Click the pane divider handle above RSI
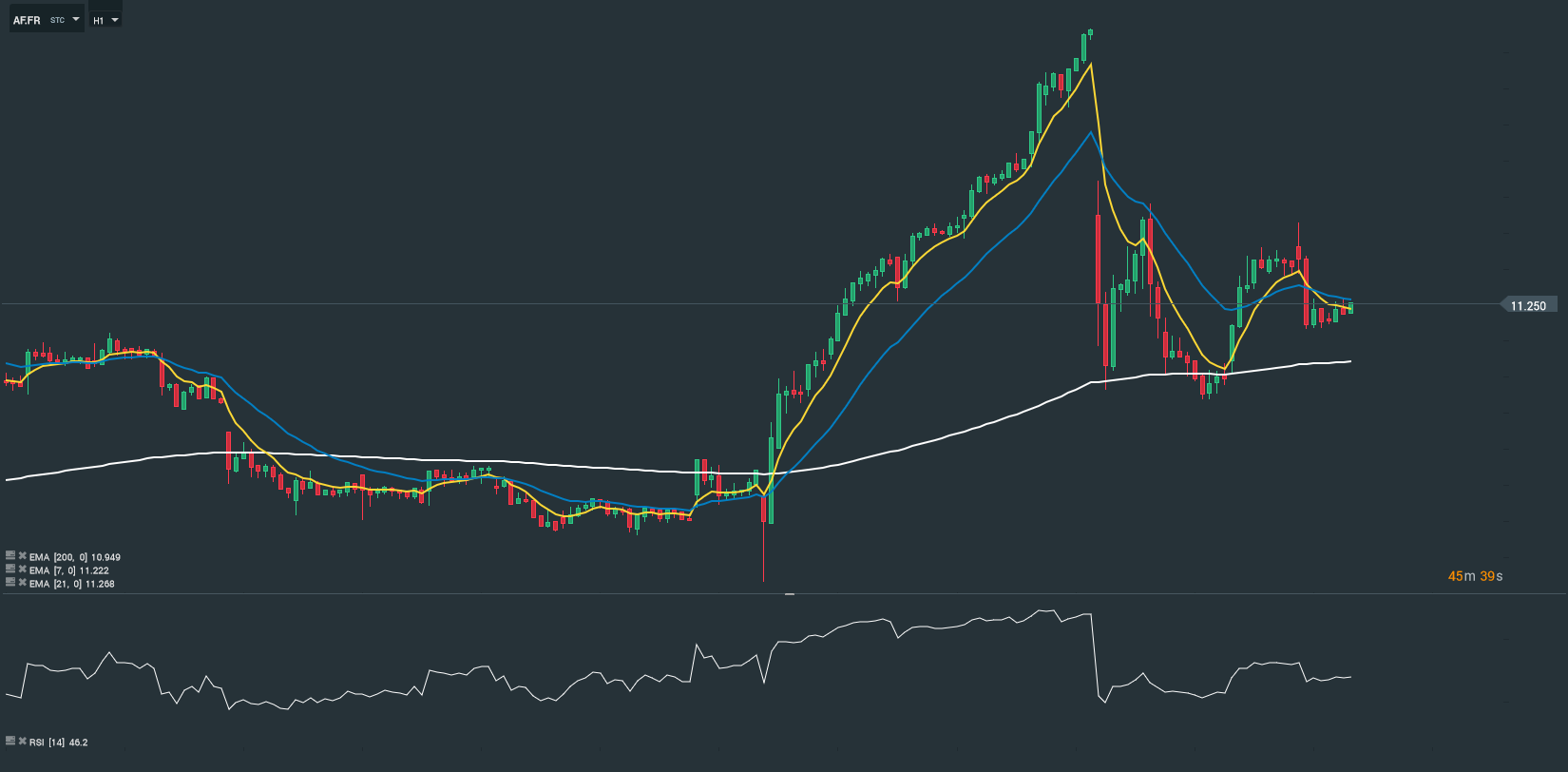The height and width of the screenshot is (772, 1568). (x=790, y=594)
